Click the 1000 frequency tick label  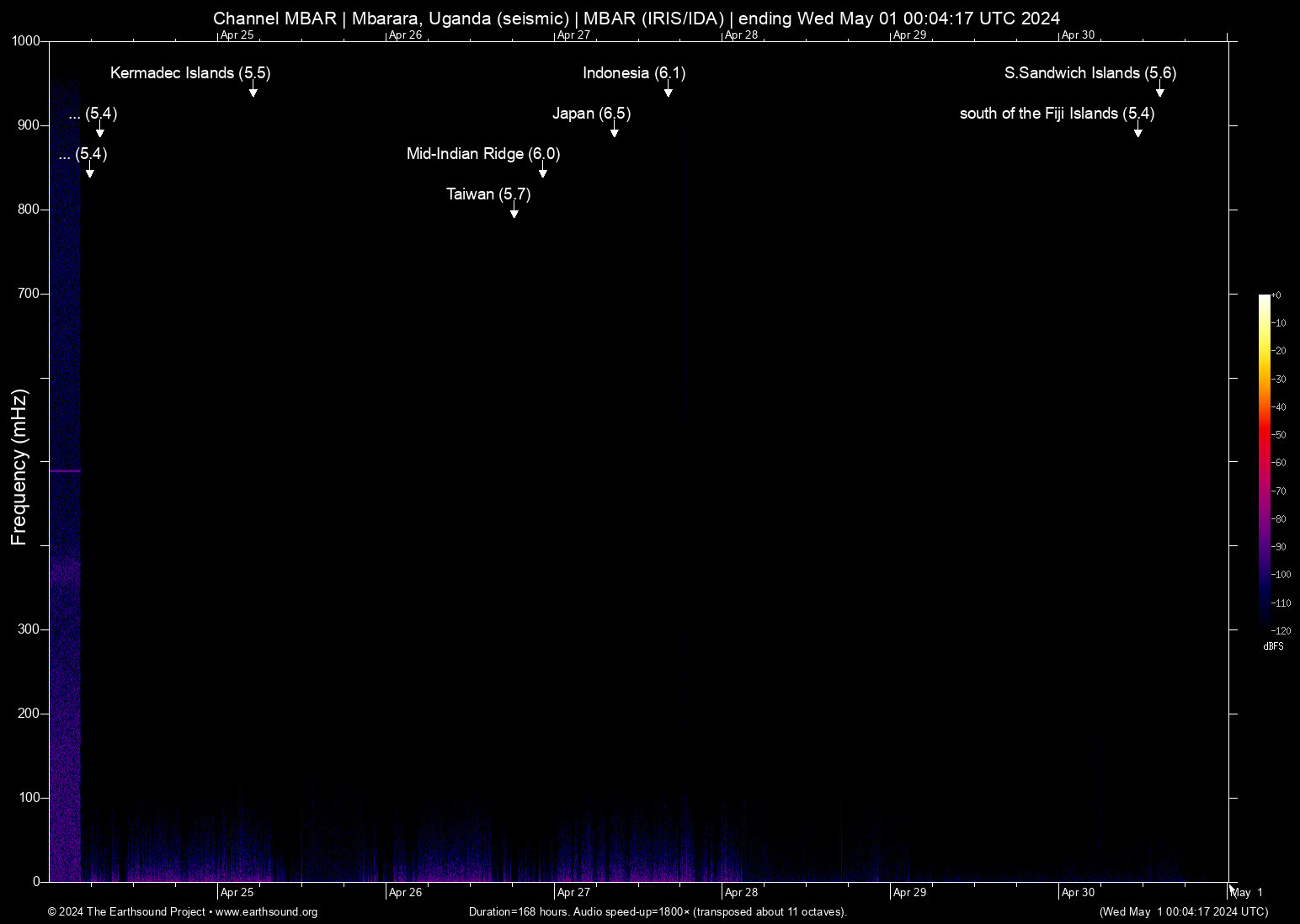click(25, 41)
